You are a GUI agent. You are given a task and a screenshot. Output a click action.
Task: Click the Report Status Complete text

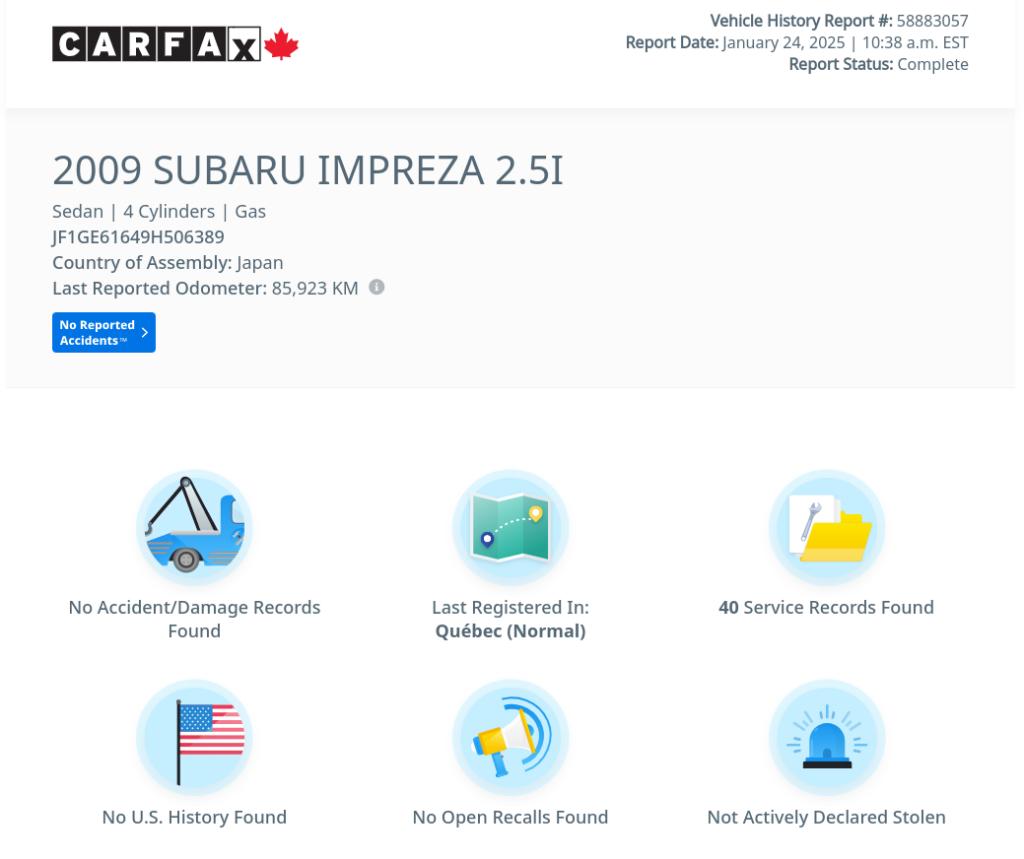[x=878, y=65]
